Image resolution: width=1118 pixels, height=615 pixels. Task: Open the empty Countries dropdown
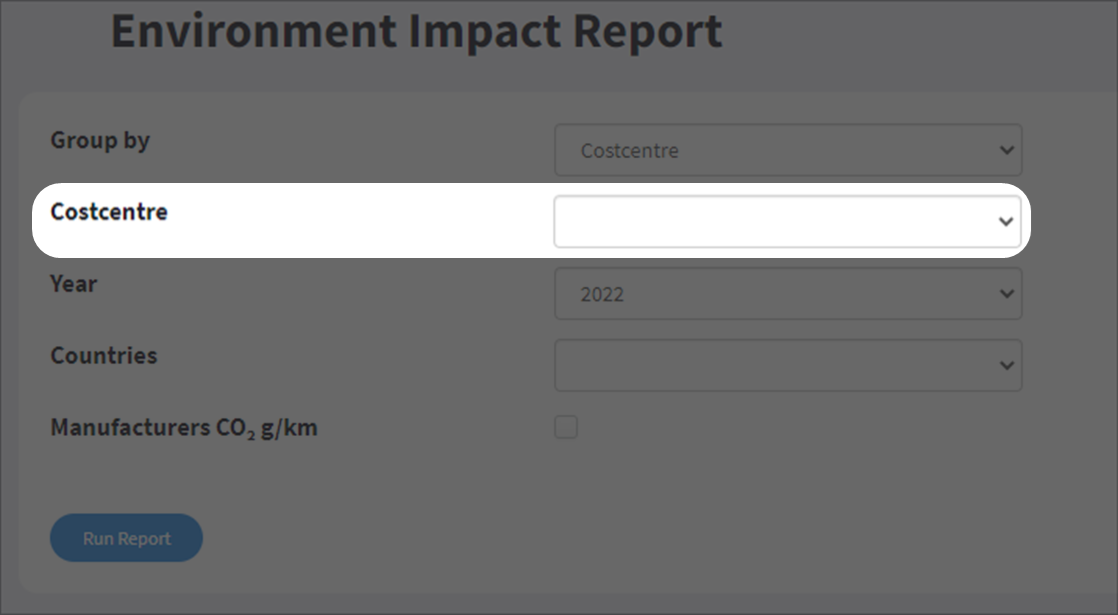click(x=788, y=366)
